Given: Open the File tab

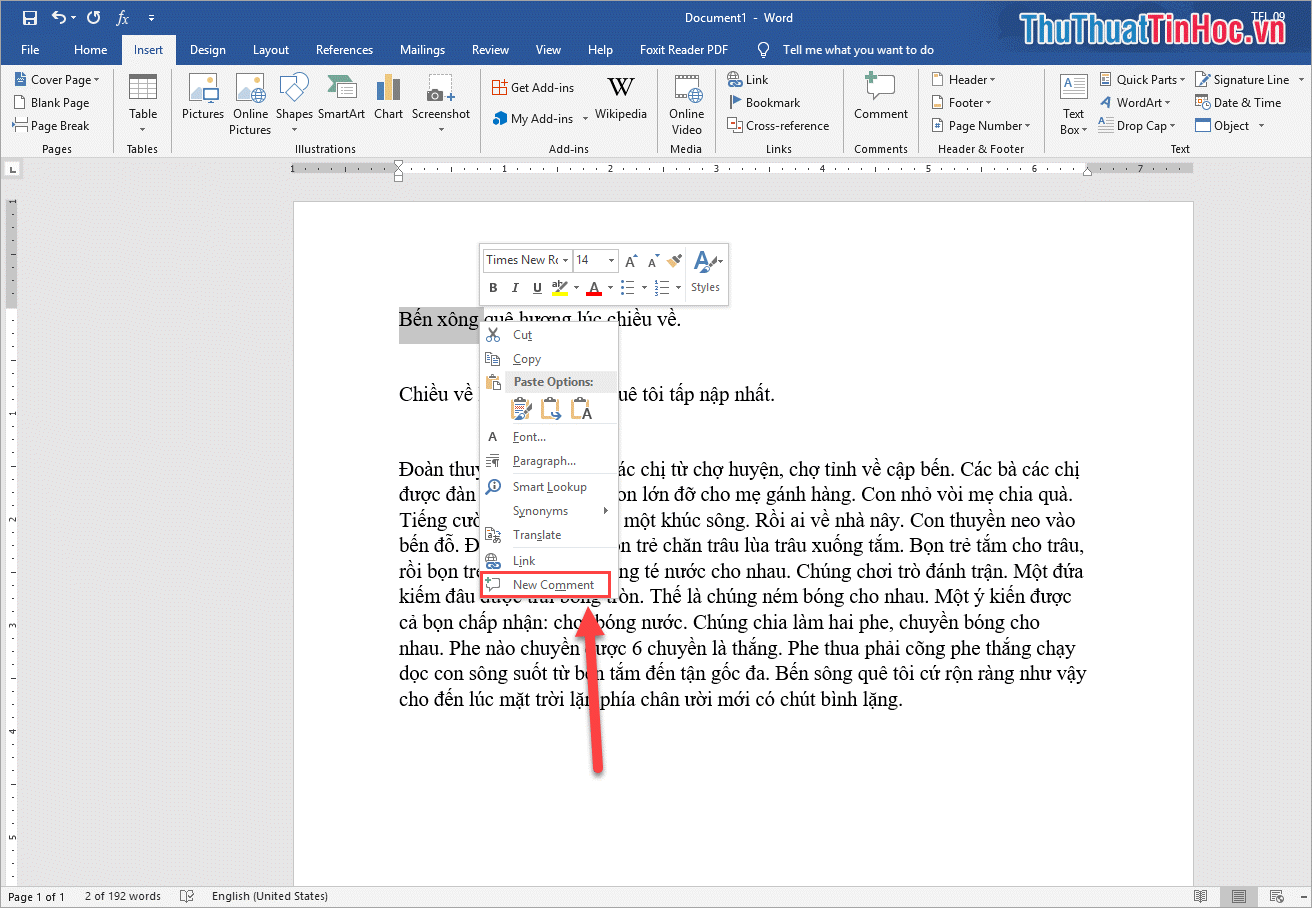Looking at the screenshot, I should (30, 50).
